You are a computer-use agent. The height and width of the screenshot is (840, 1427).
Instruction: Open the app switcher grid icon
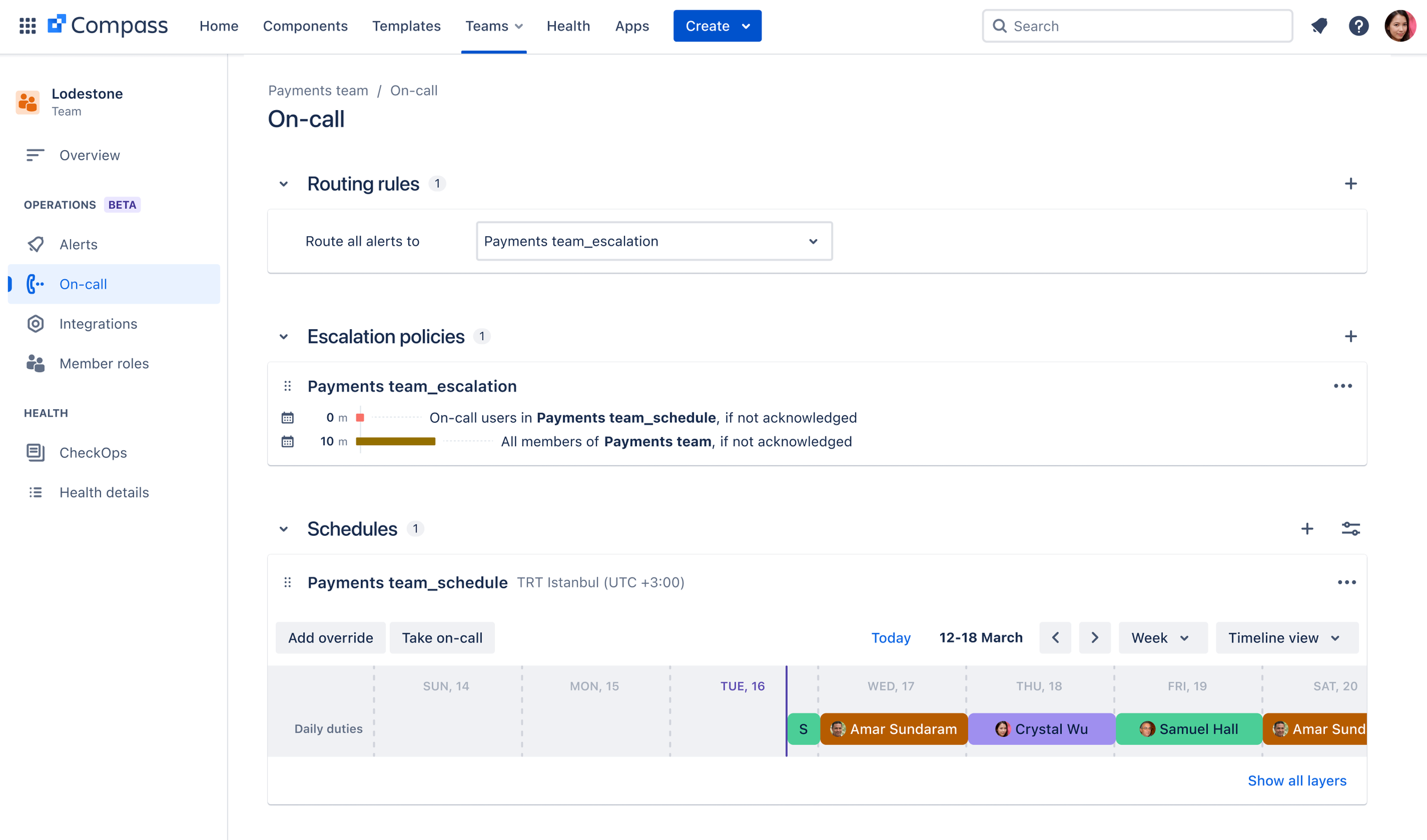tap(27, 26)
